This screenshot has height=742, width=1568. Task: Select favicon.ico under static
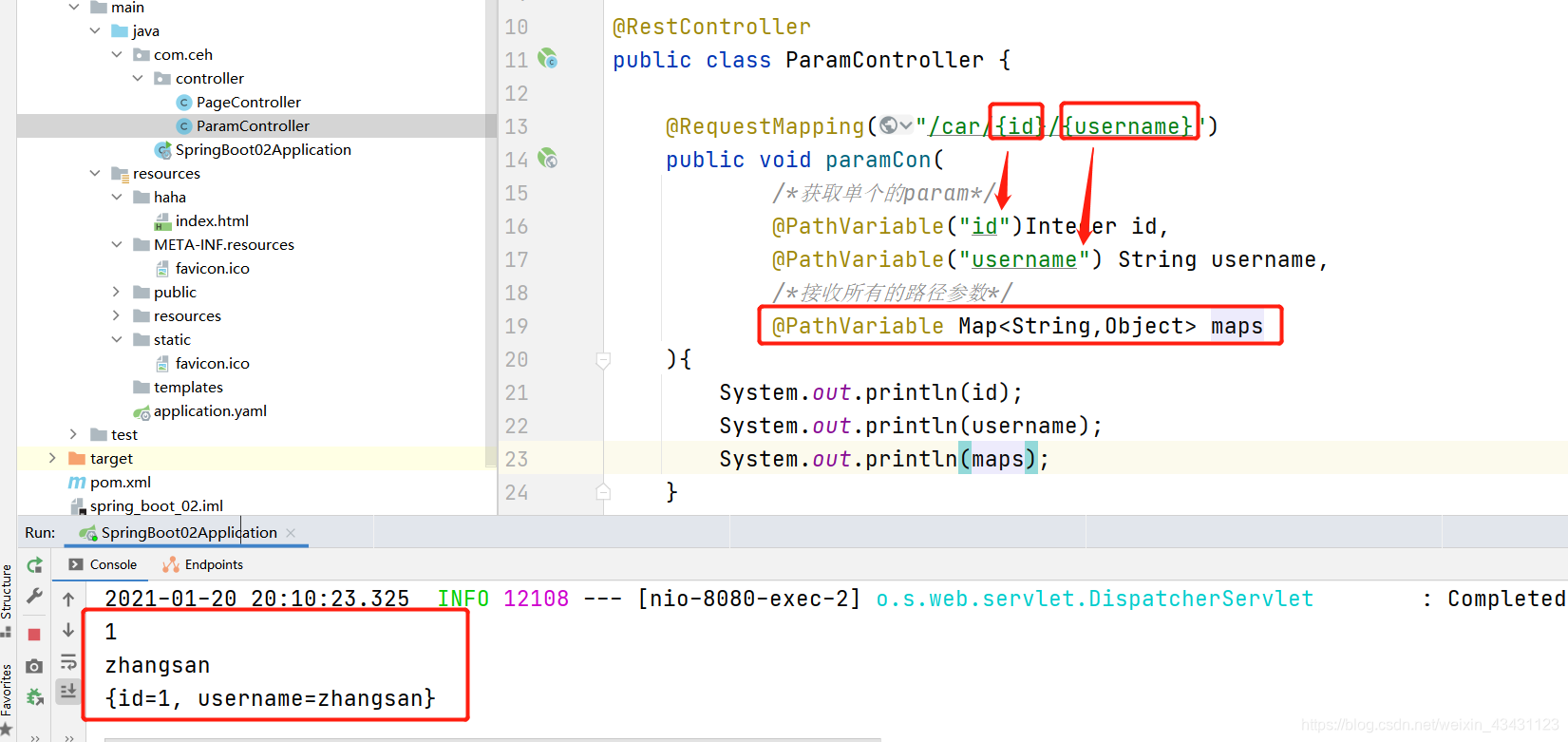point(212,363)
